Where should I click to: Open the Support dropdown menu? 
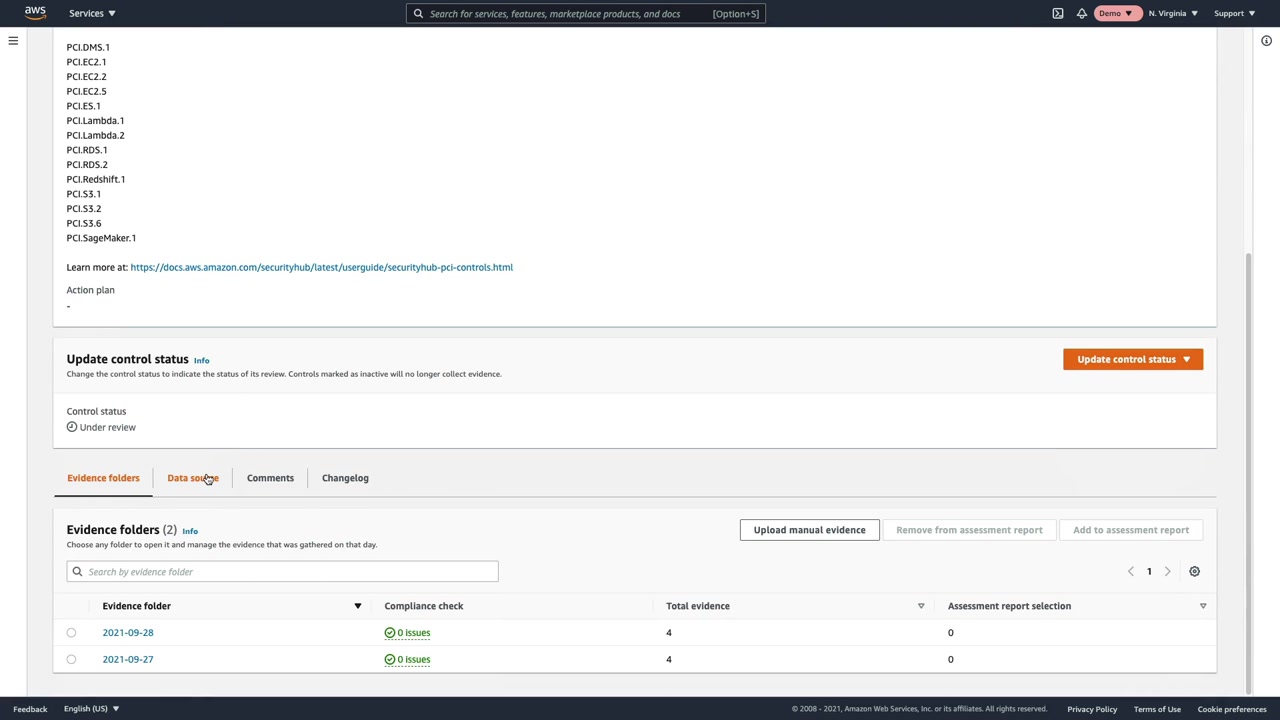pos(1234,14)
